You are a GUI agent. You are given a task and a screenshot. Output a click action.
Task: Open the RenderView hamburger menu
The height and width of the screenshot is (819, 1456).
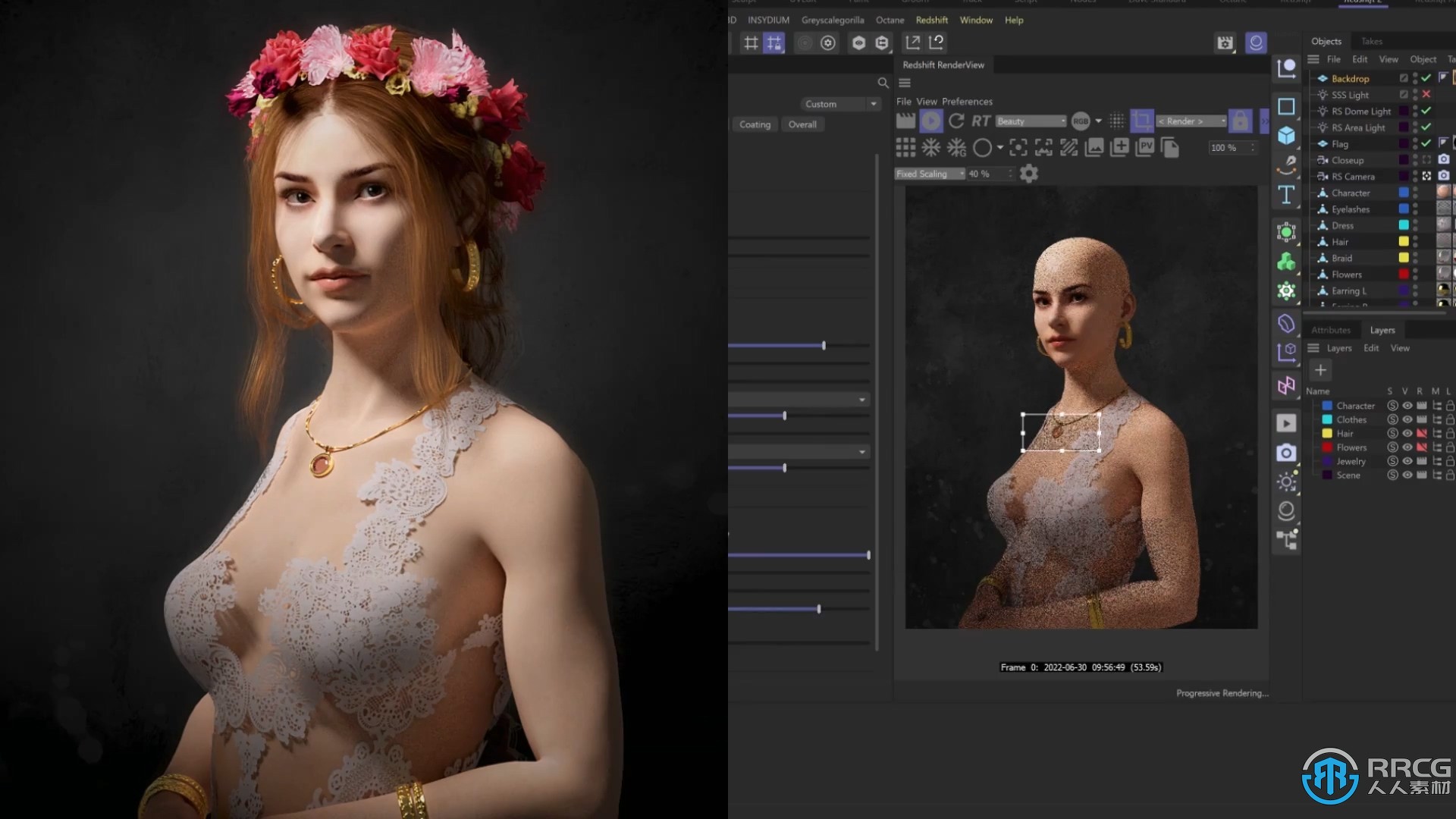[905, 83]
